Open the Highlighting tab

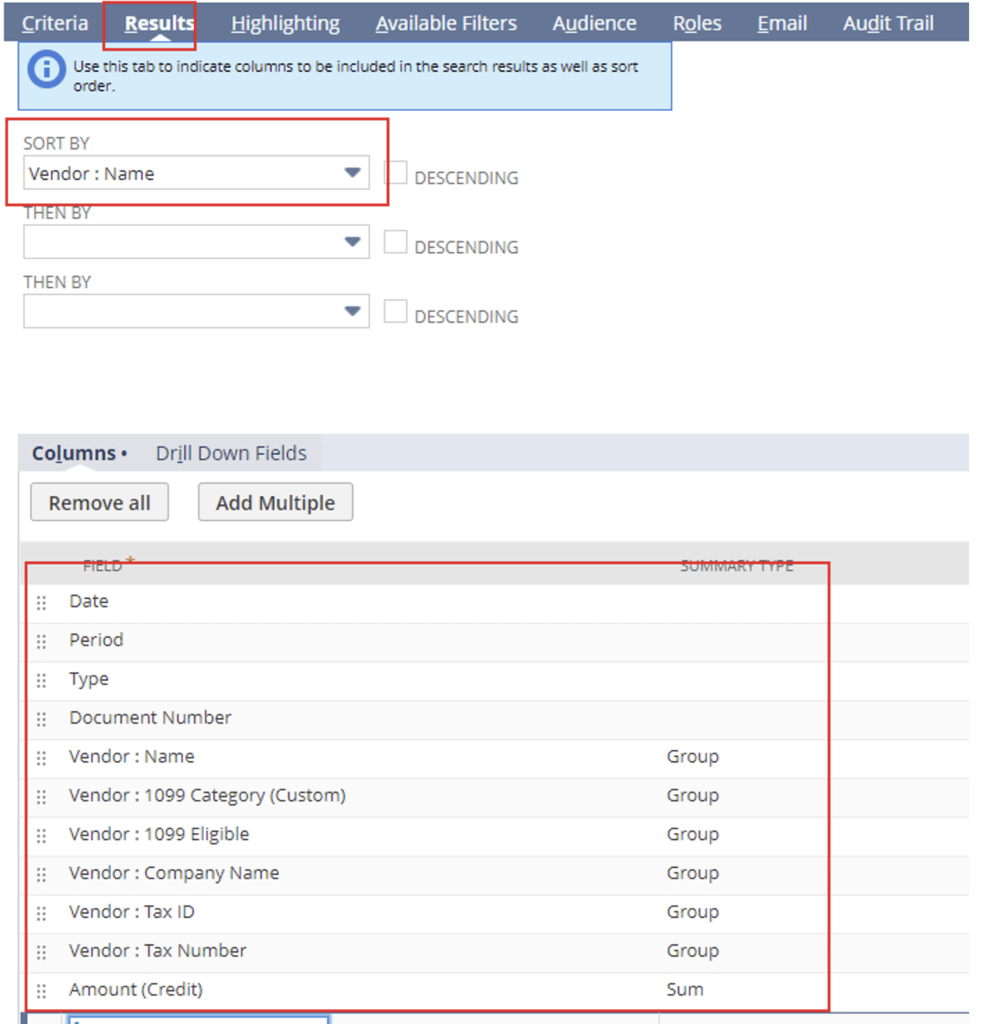(x=285, y=23)
